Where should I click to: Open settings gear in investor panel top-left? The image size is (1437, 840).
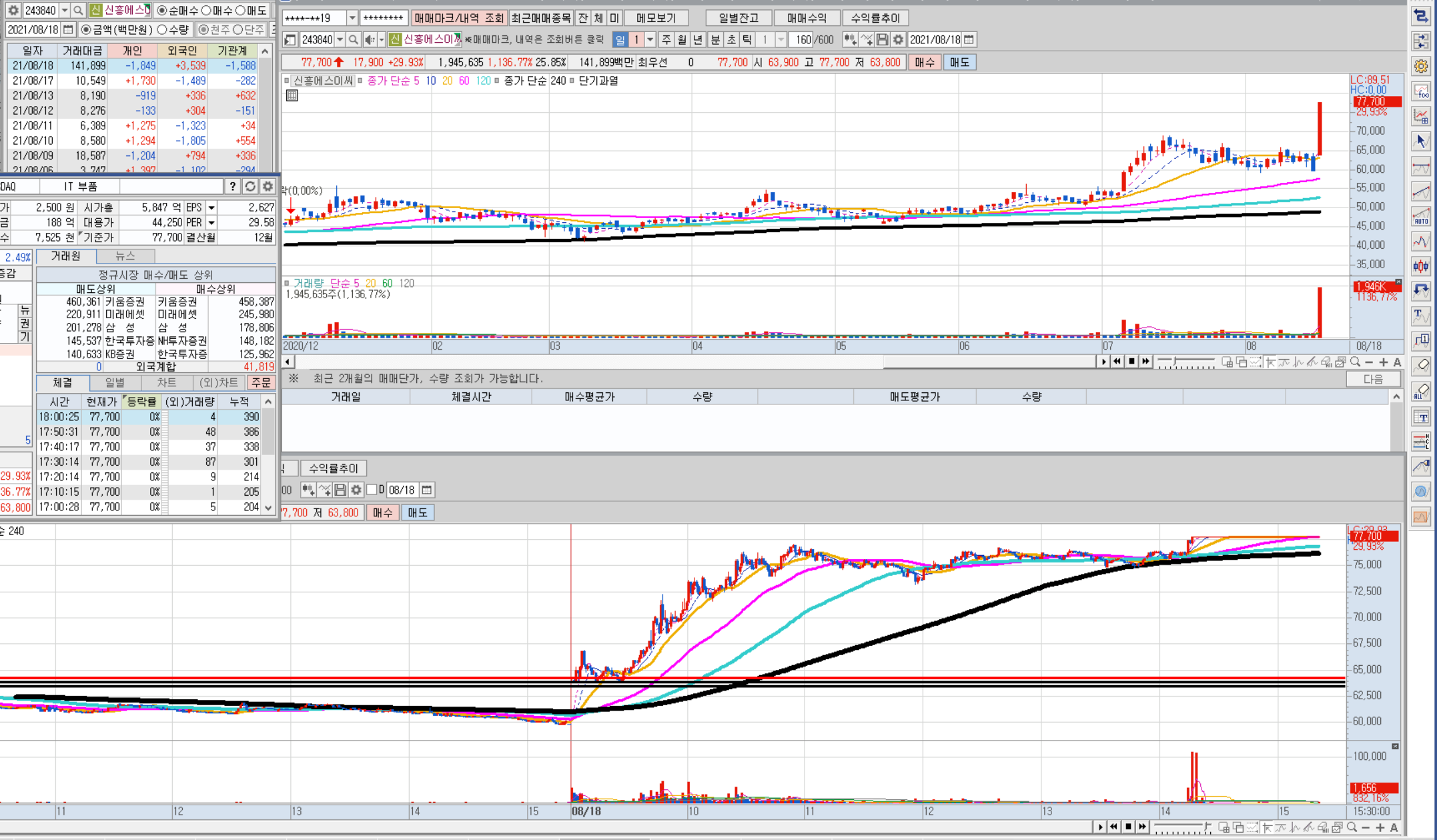(13, 10)
